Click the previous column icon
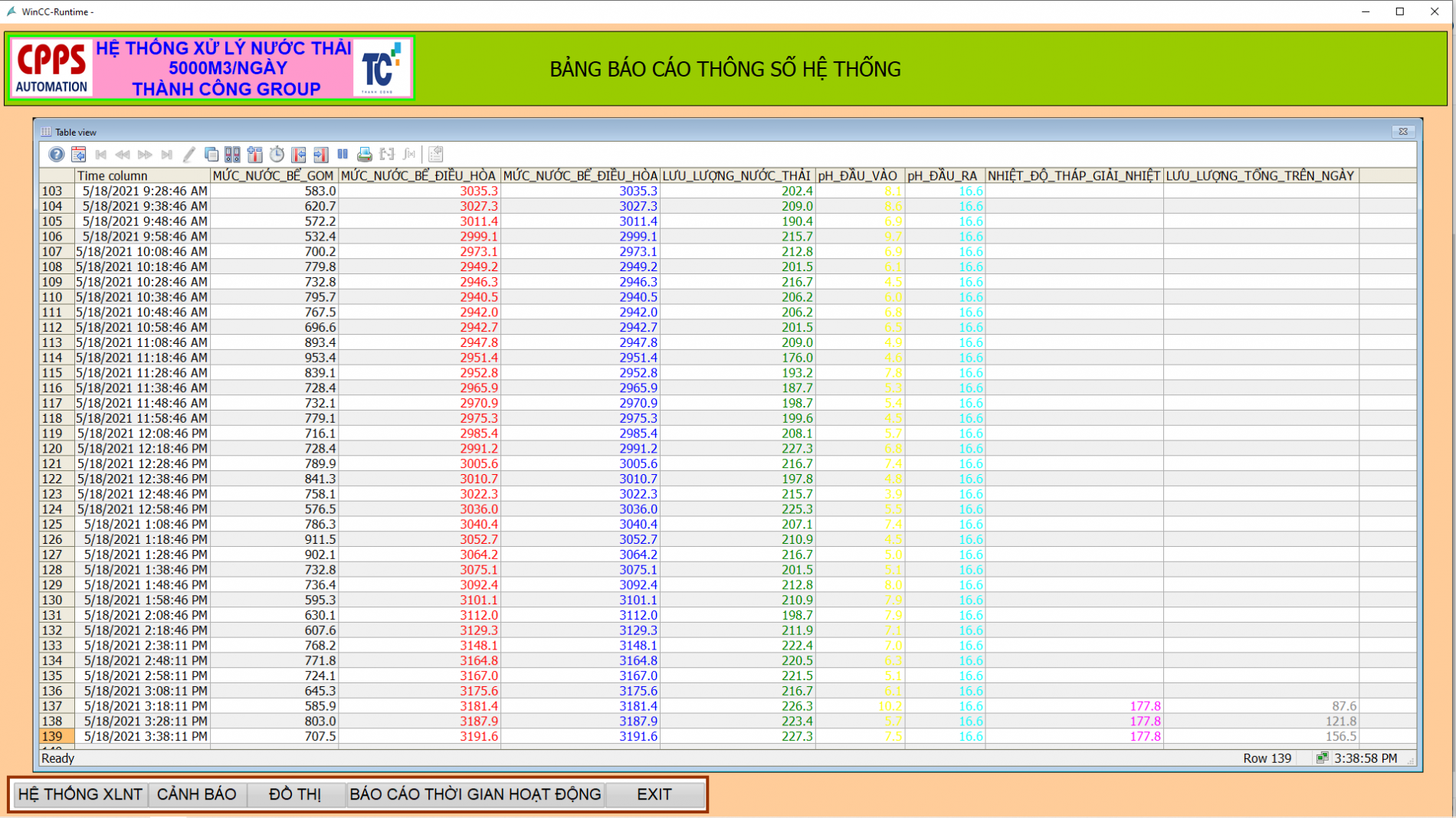Viewport: 1456px width, 818px height. pyautogui.click(x=299, y=155)
